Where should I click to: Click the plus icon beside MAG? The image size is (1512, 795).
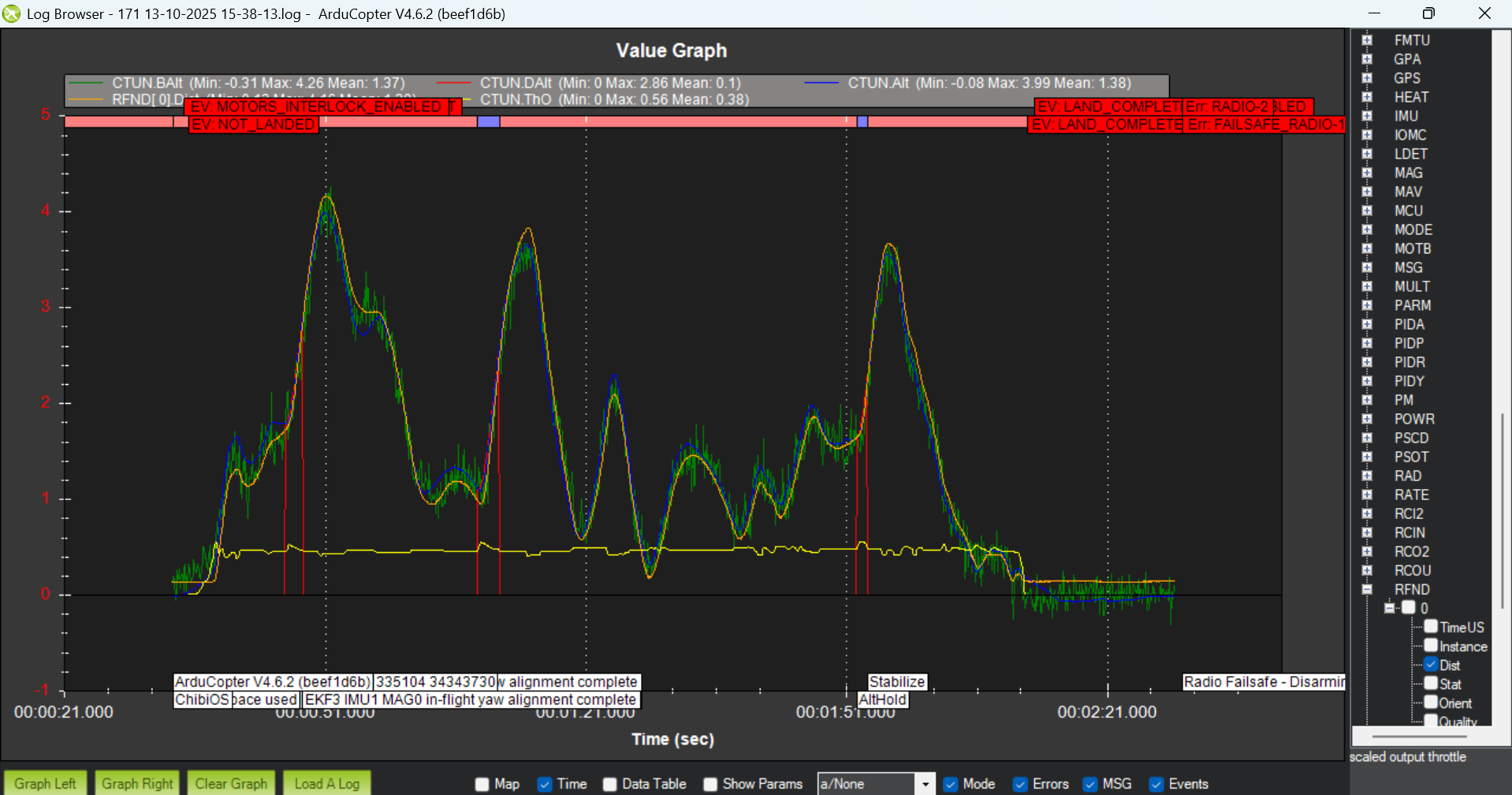(x=1367, y=173)
